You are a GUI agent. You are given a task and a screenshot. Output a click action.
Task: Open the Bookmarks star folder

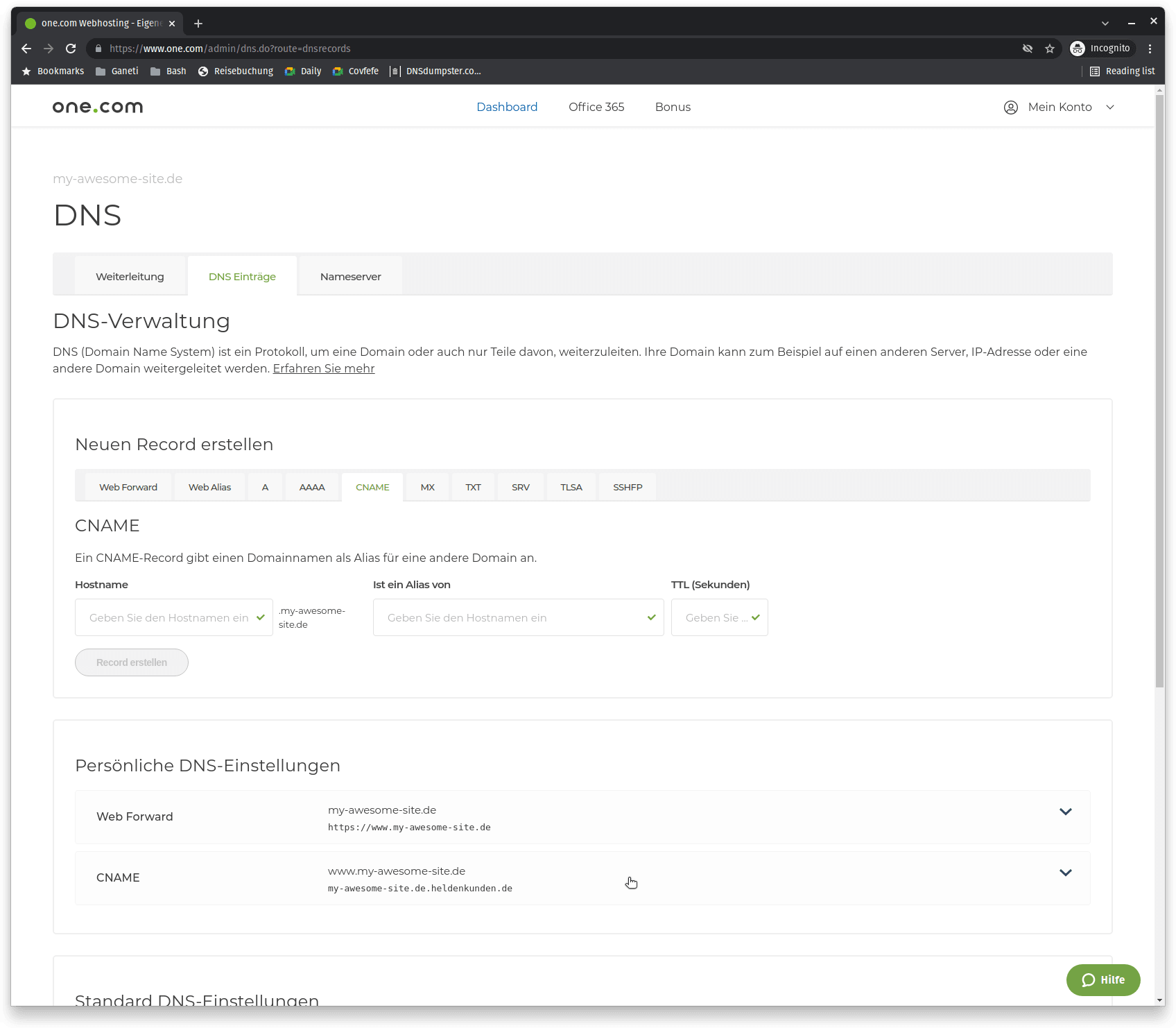tap(53, 71)
